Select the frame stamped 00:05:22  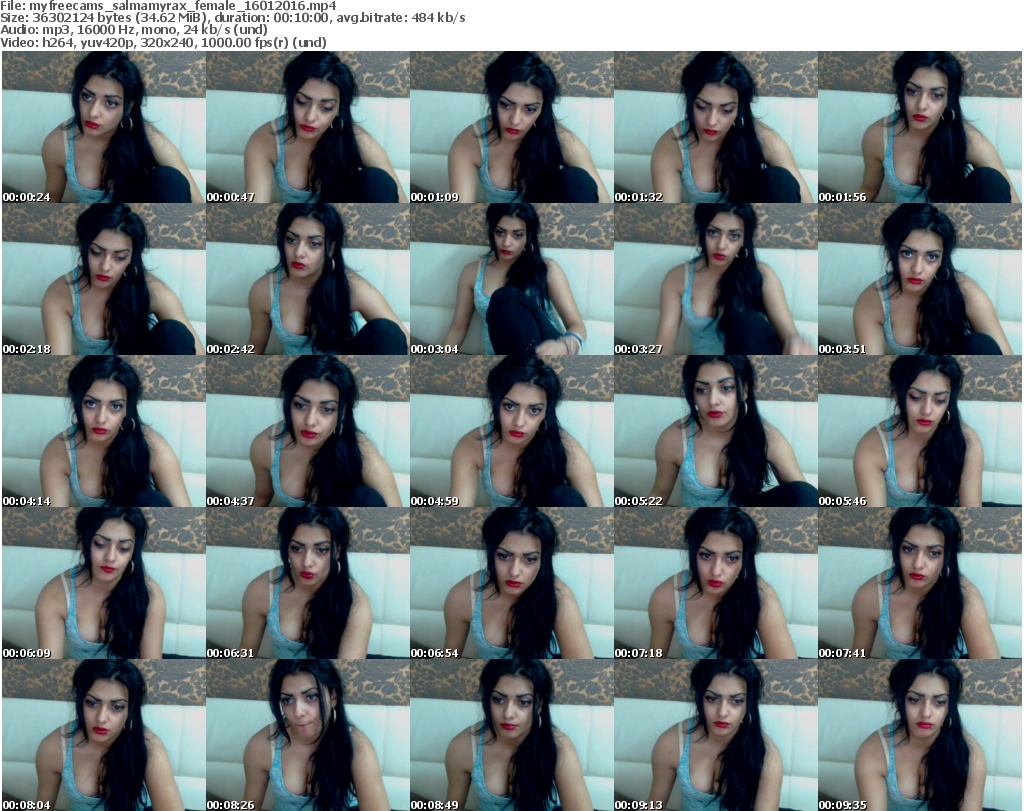(716, 431)
